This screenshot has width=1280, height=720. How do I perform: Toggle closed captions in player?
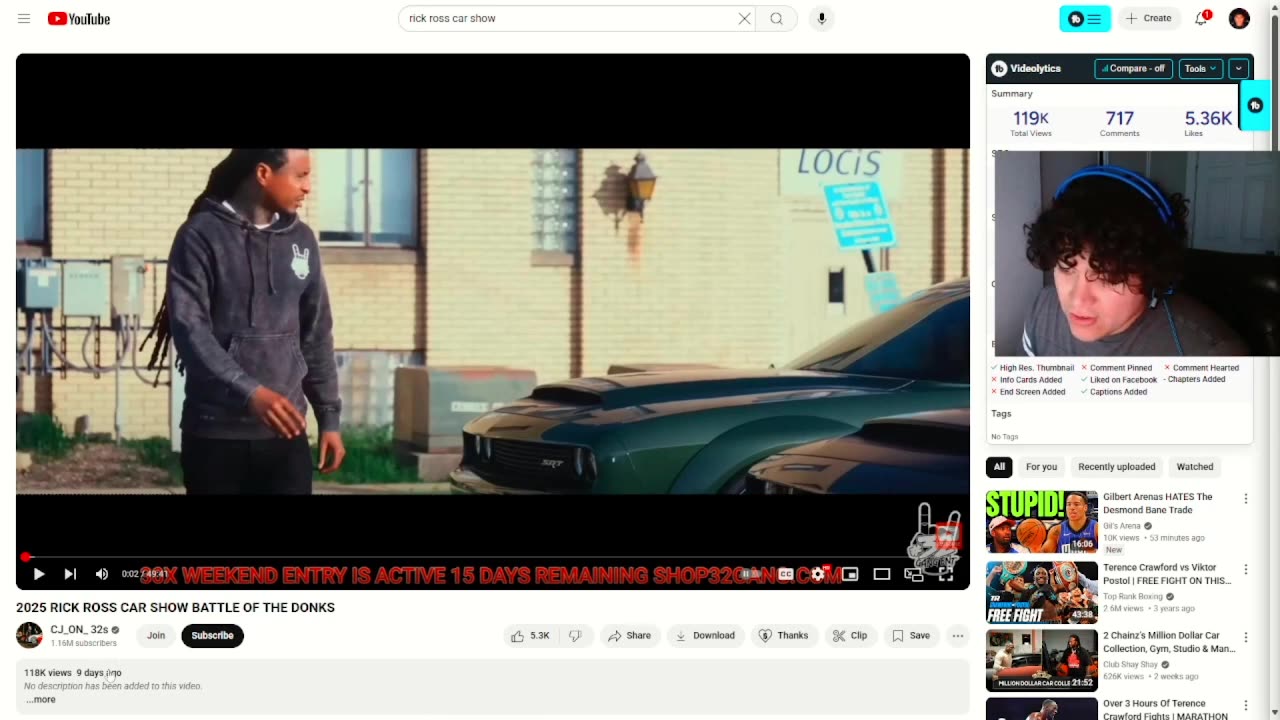pos(786,574)
